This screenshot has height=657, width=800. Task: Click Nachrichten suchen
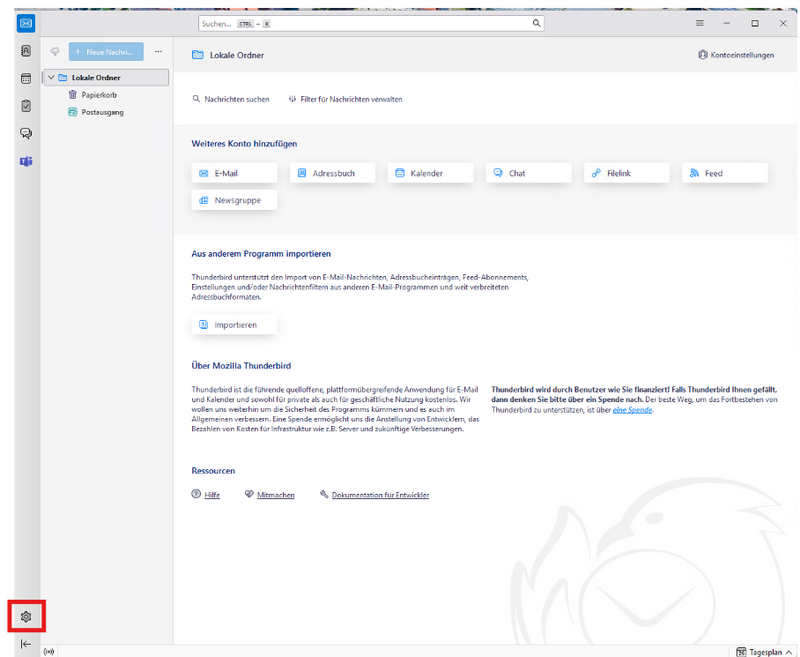pos(231,99)
